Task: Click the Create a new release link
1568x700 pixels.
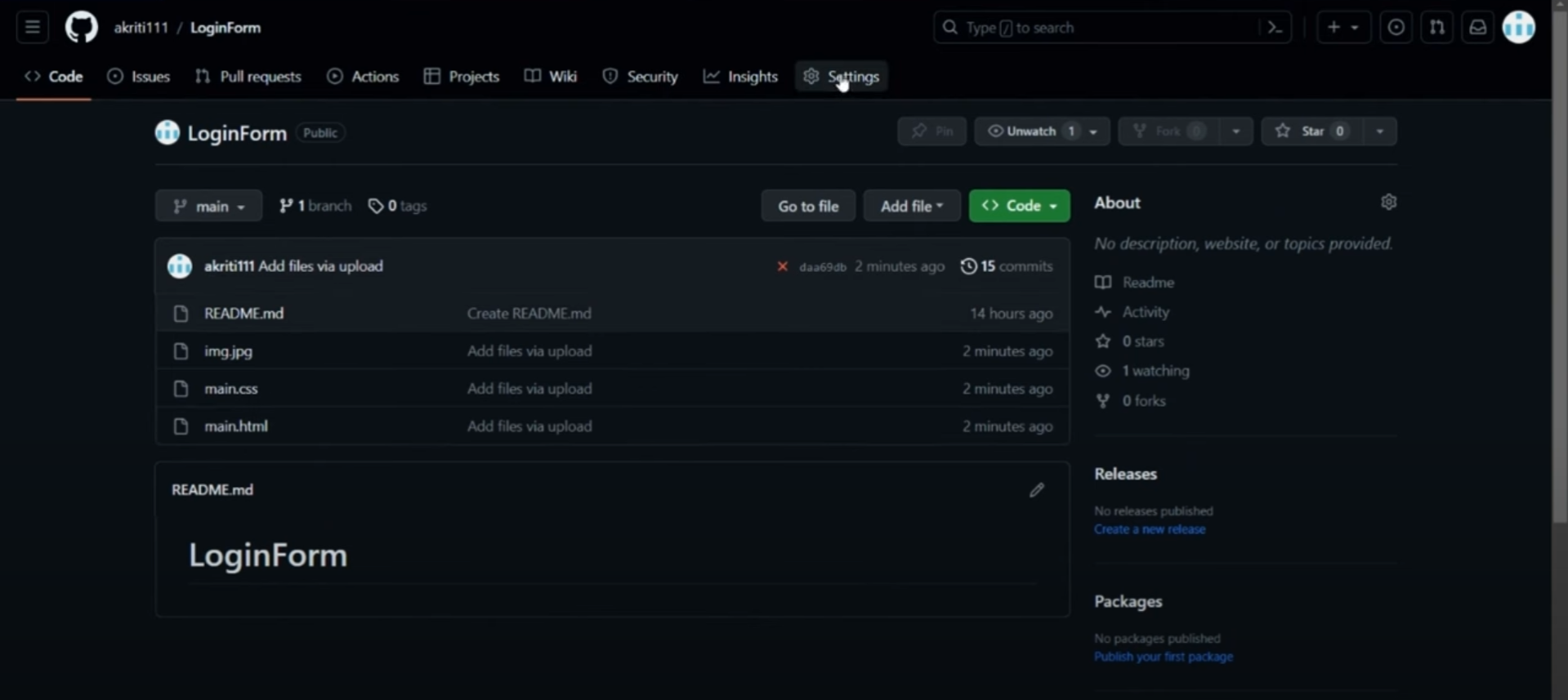Action: [1149, 529]
